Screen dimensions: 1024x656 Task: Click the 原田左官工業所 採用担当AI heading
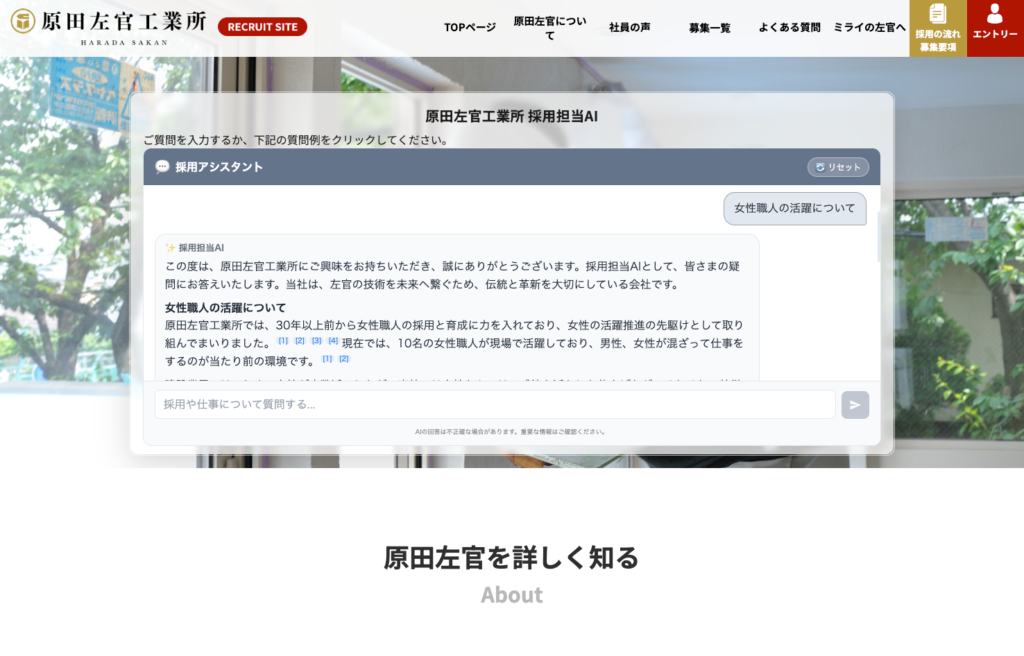[x=511, y=116]
